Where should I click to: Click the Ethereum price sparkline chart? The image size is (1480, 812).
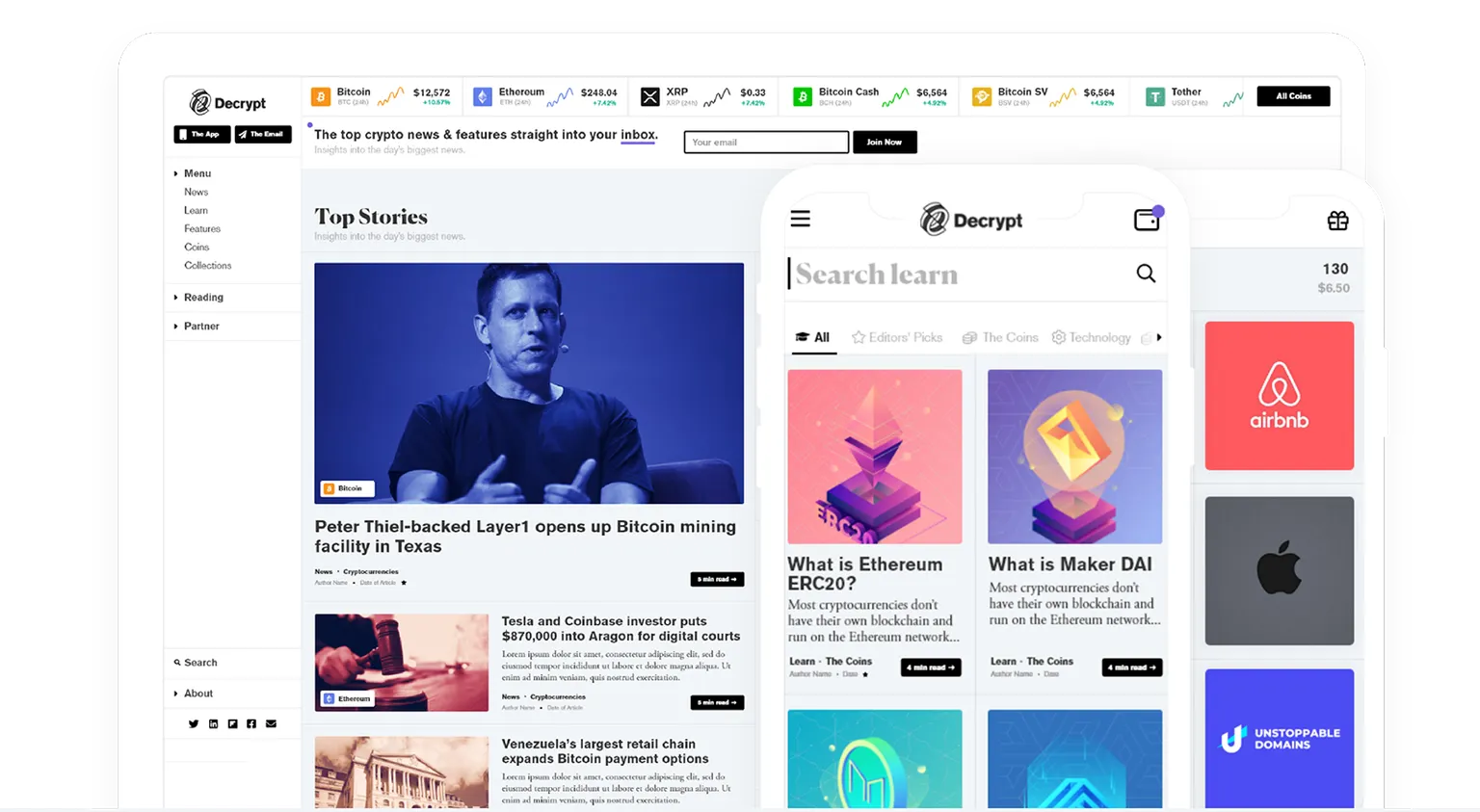coord(560,96)
